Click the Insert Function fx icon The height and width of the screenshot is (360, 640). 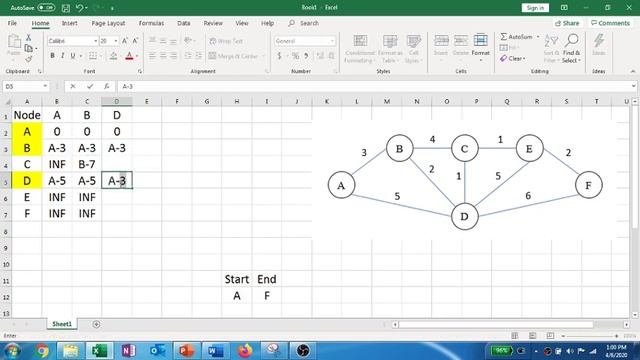[107, 87]
